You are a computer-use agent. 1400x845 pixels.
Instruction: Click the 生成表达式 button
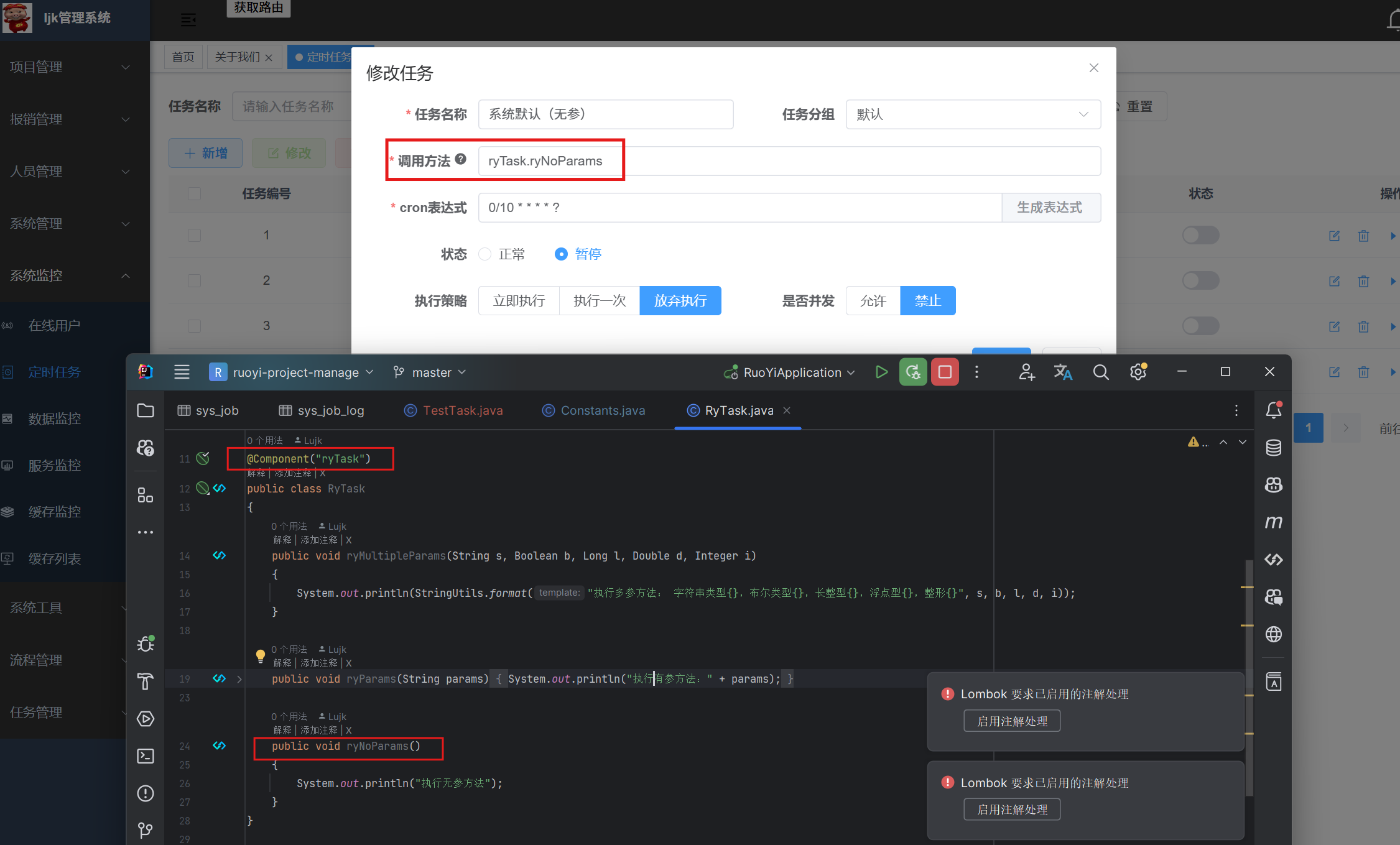tap(1050, 208)
